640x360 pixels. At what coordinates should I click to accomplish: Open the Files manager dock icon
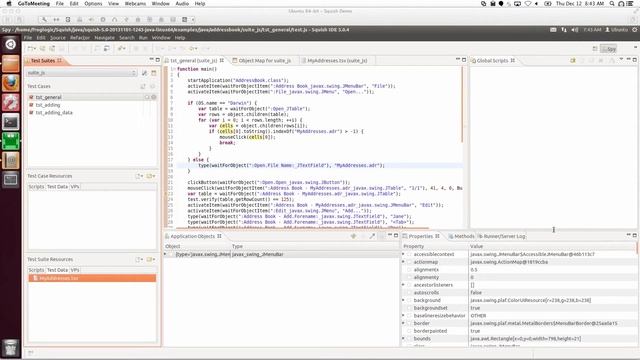[11, 64]
